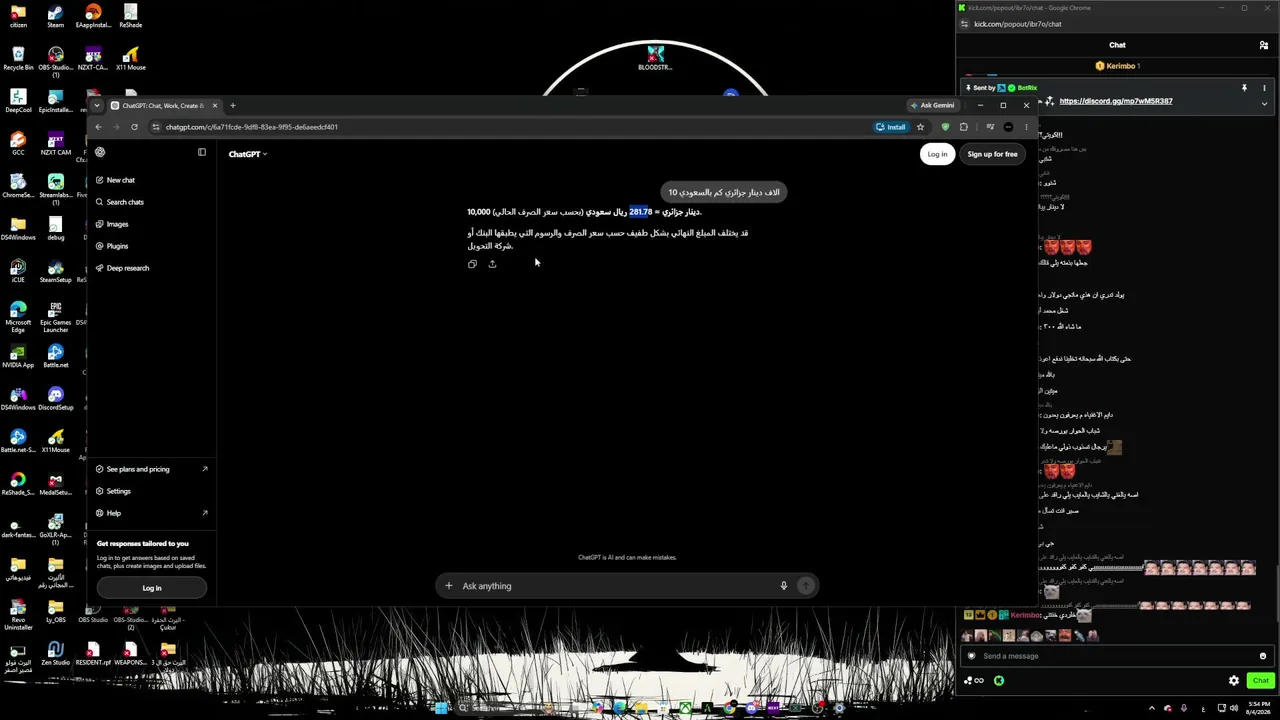The width and height of the screenshot is (1280, 720).
Task: Open pinned message three-dot options
Action: (1264, 88)
